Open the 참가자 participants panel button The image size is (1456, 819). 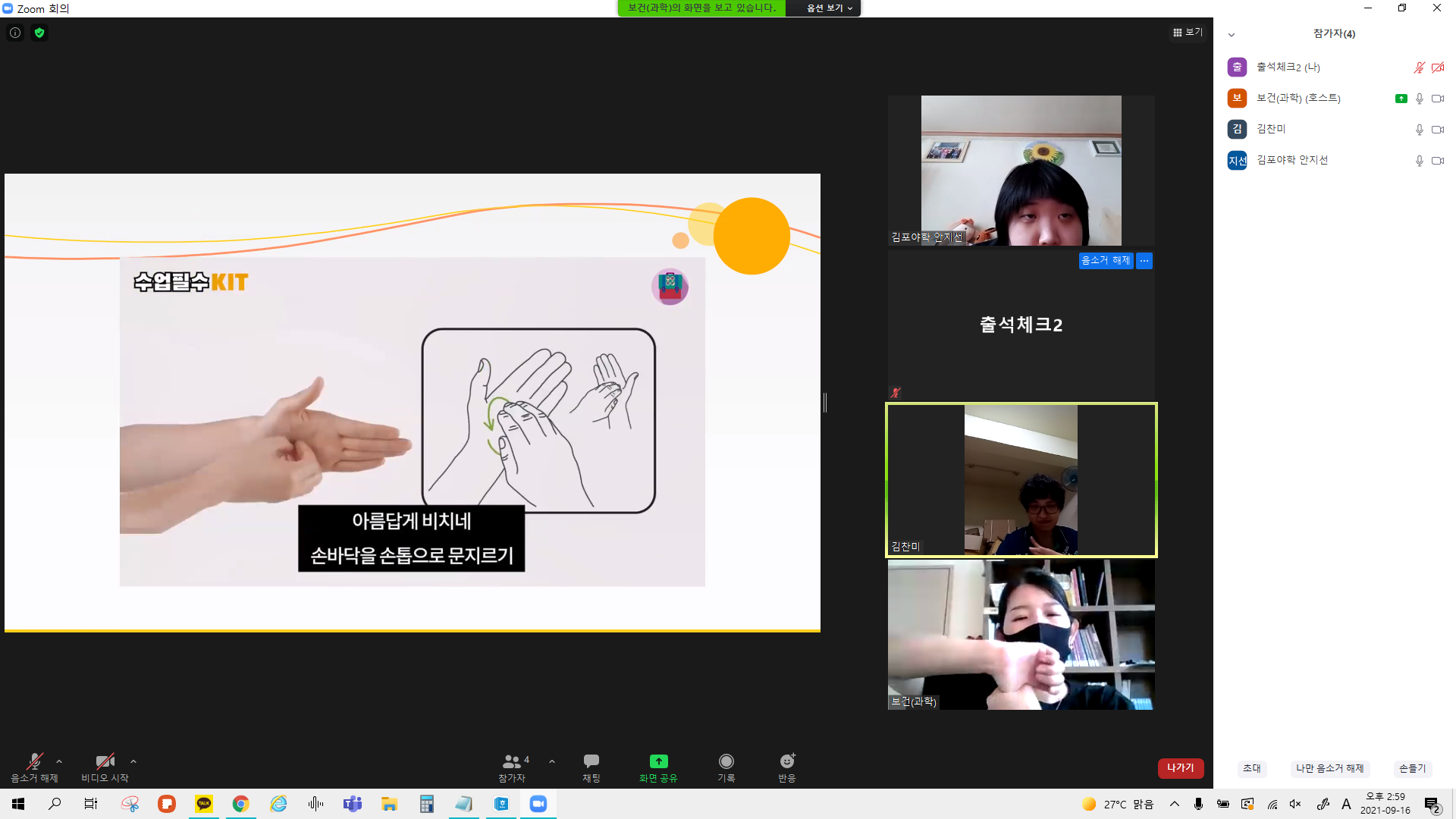point(513,767)
